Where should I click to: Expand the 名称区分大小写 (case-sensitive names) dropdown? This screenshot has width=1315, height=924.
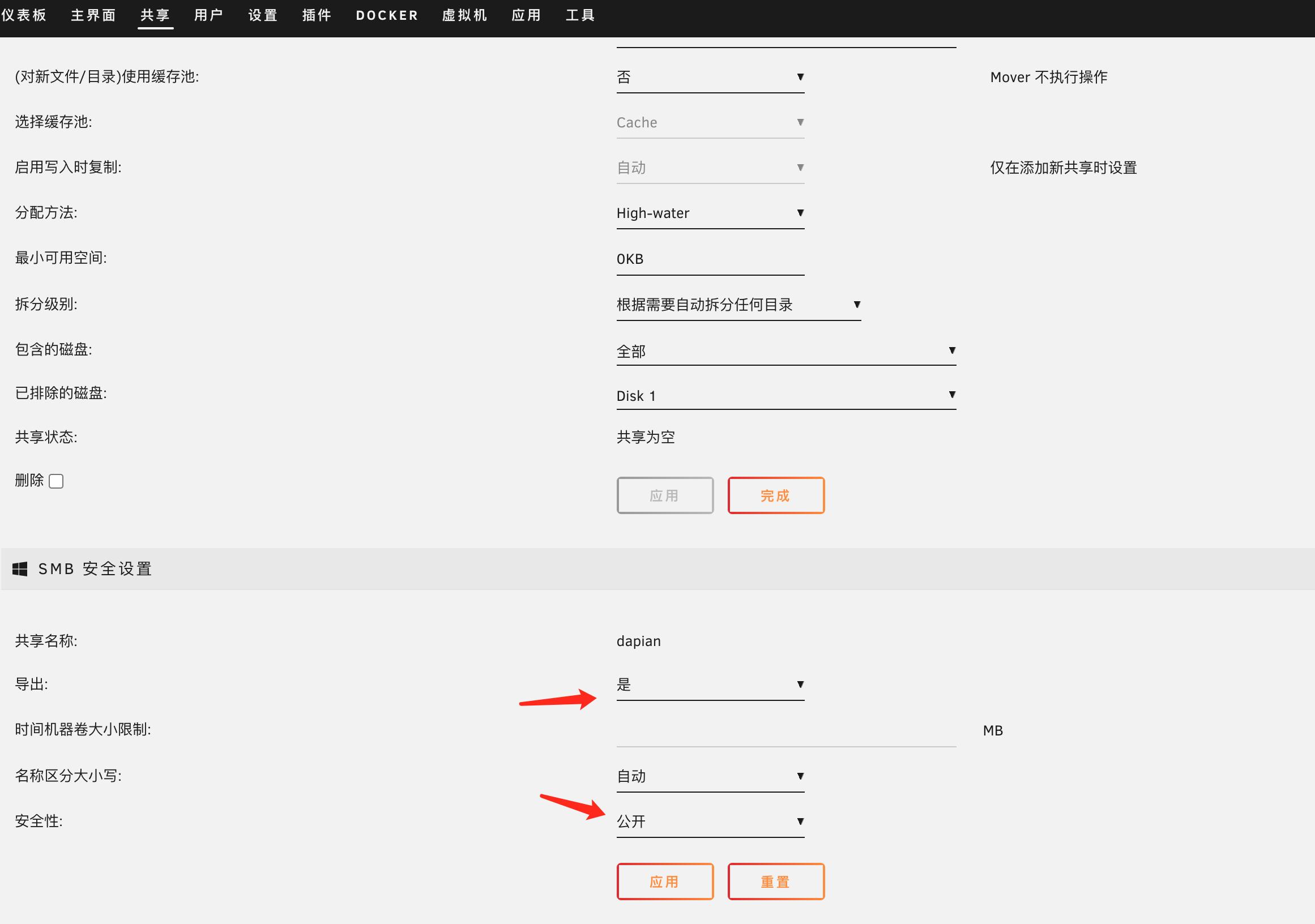pyautogui.click(x=710, y=776)
